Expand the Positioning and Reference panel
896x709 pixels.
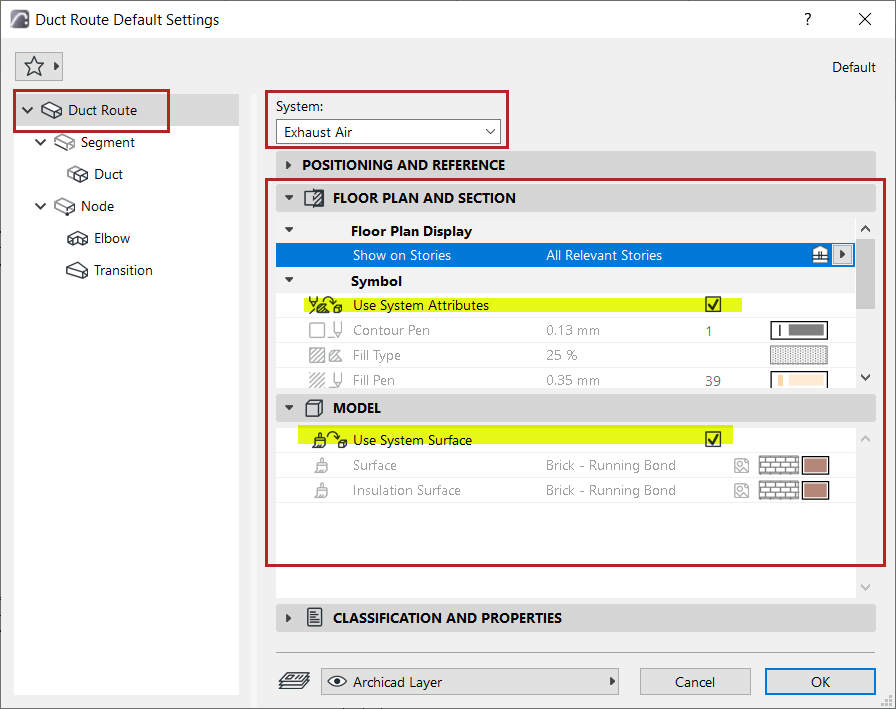click(x=289, y=165)
